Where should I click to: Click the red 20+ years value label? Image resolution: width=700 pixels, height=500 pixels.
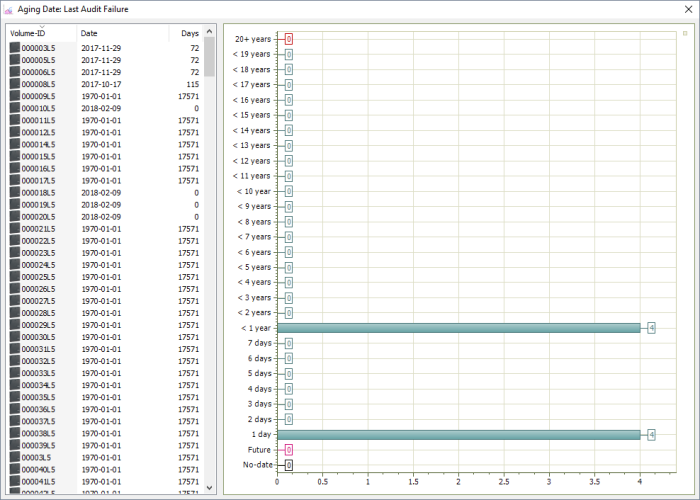click(288, 39)
